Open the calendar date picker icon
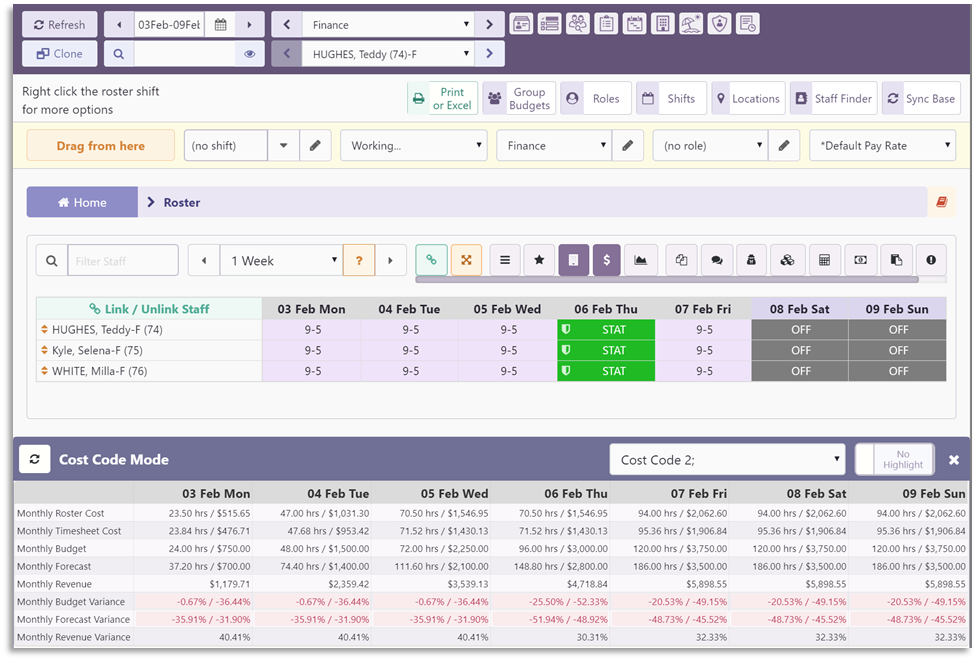The image size is (976, 661). pos(220,24)
